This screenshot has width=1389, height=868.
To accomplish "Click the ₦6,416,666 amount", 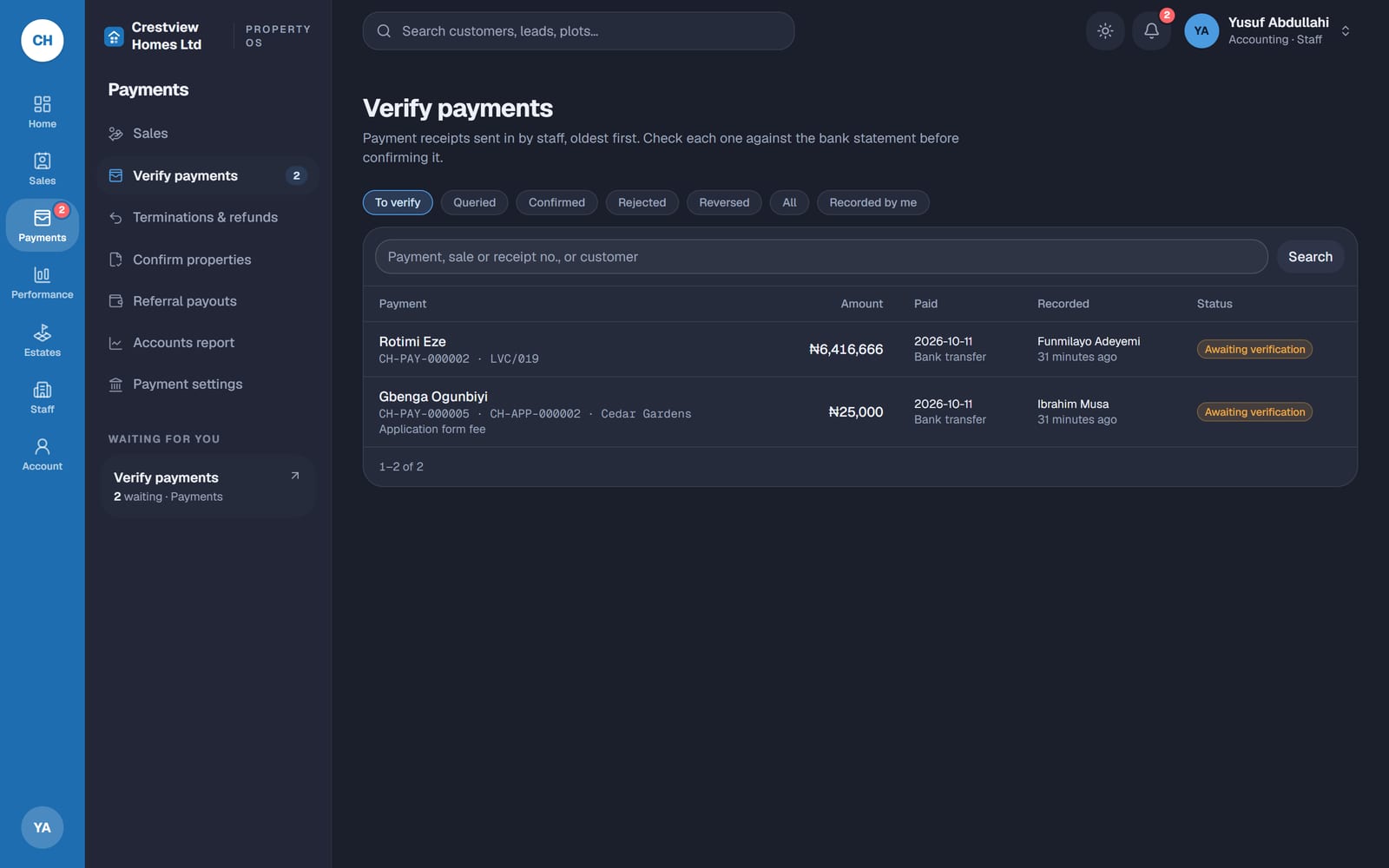I will point(846,349).
